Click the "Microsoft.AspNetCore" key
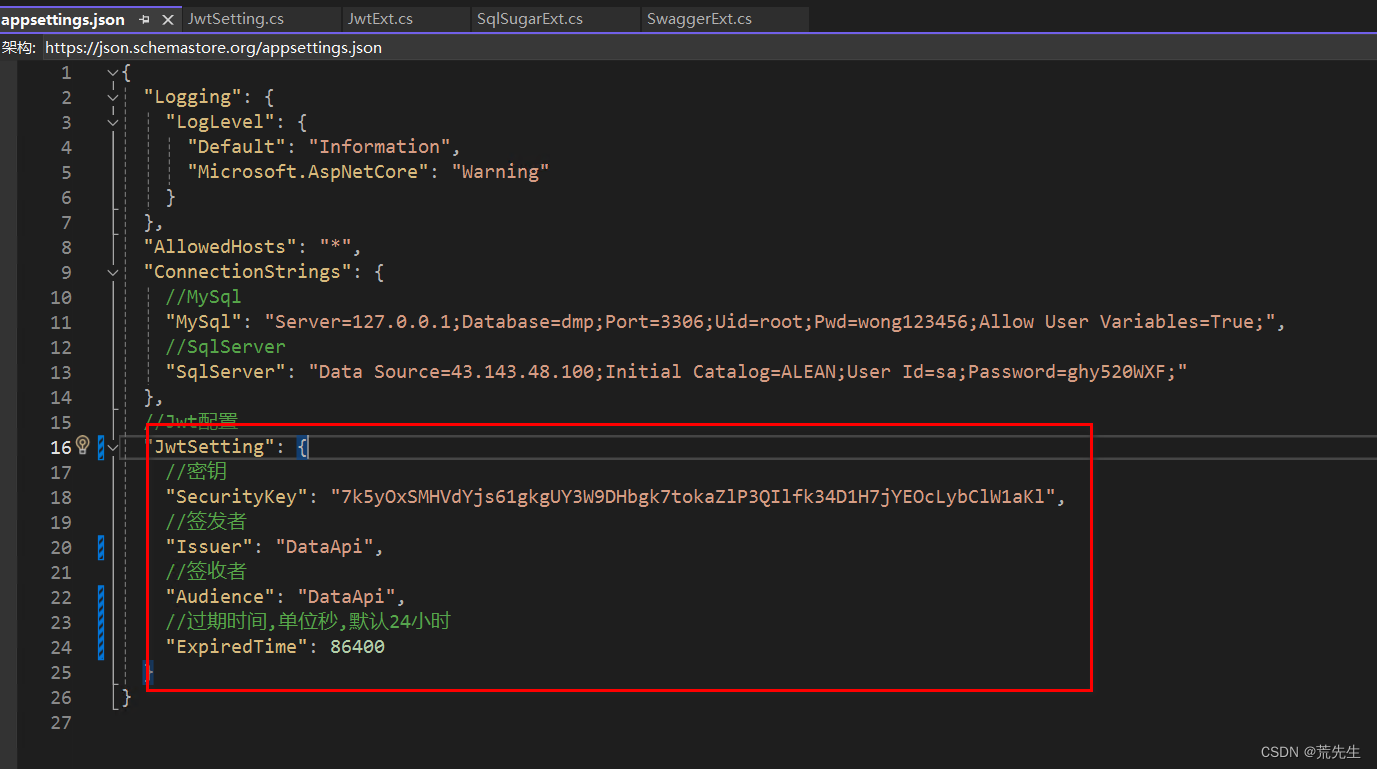The height and width of the screenshot is (769, 1377). tap(307, 172)
